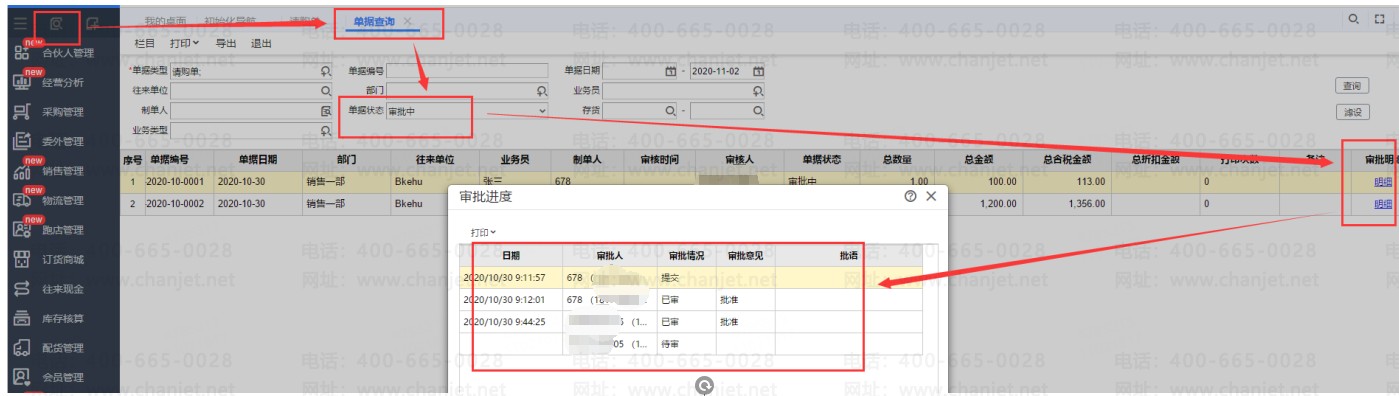Expand the 单据状态 dropdown showing 审批中

pos(543,110)
